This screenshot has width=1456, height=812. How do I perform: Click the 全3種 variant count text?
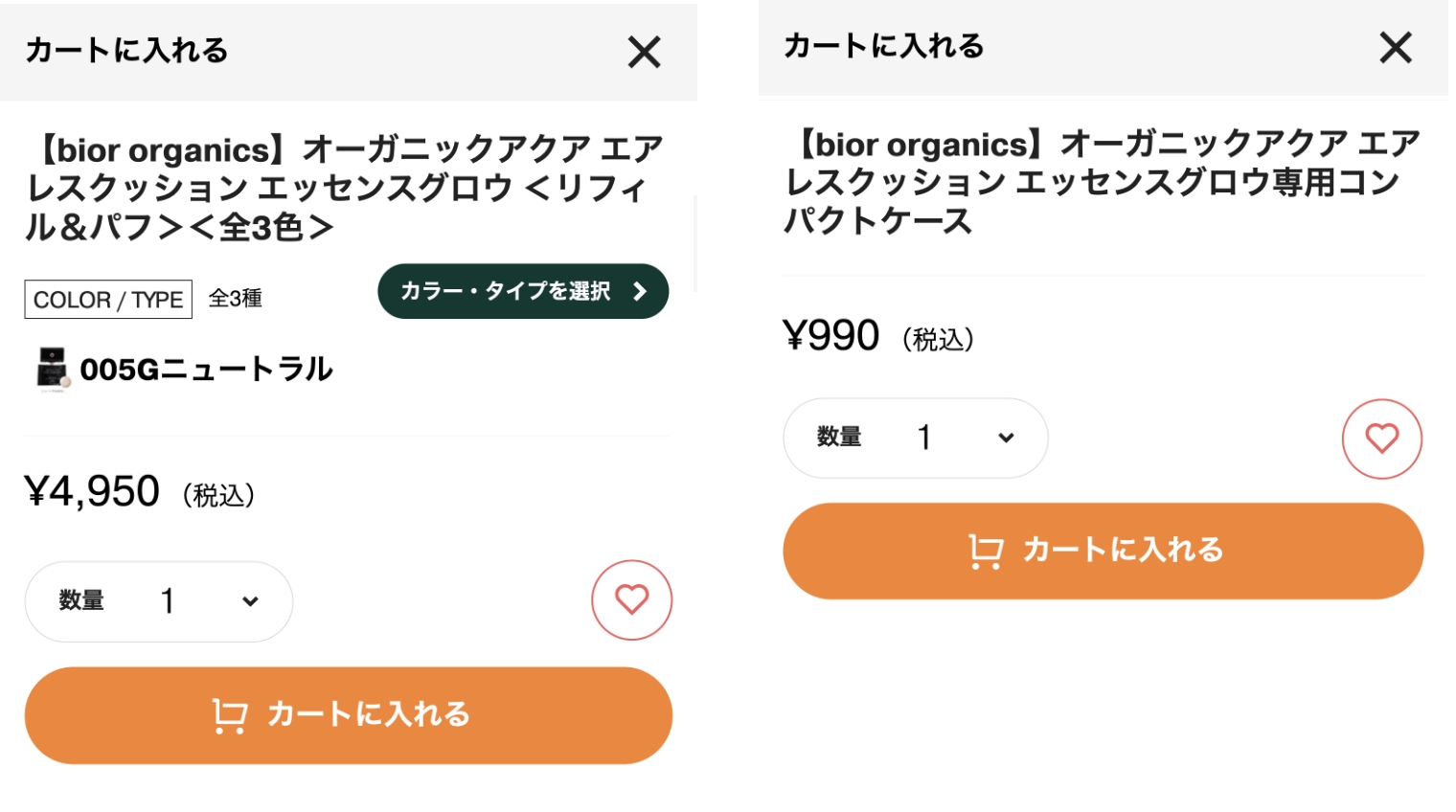(236, 299)
